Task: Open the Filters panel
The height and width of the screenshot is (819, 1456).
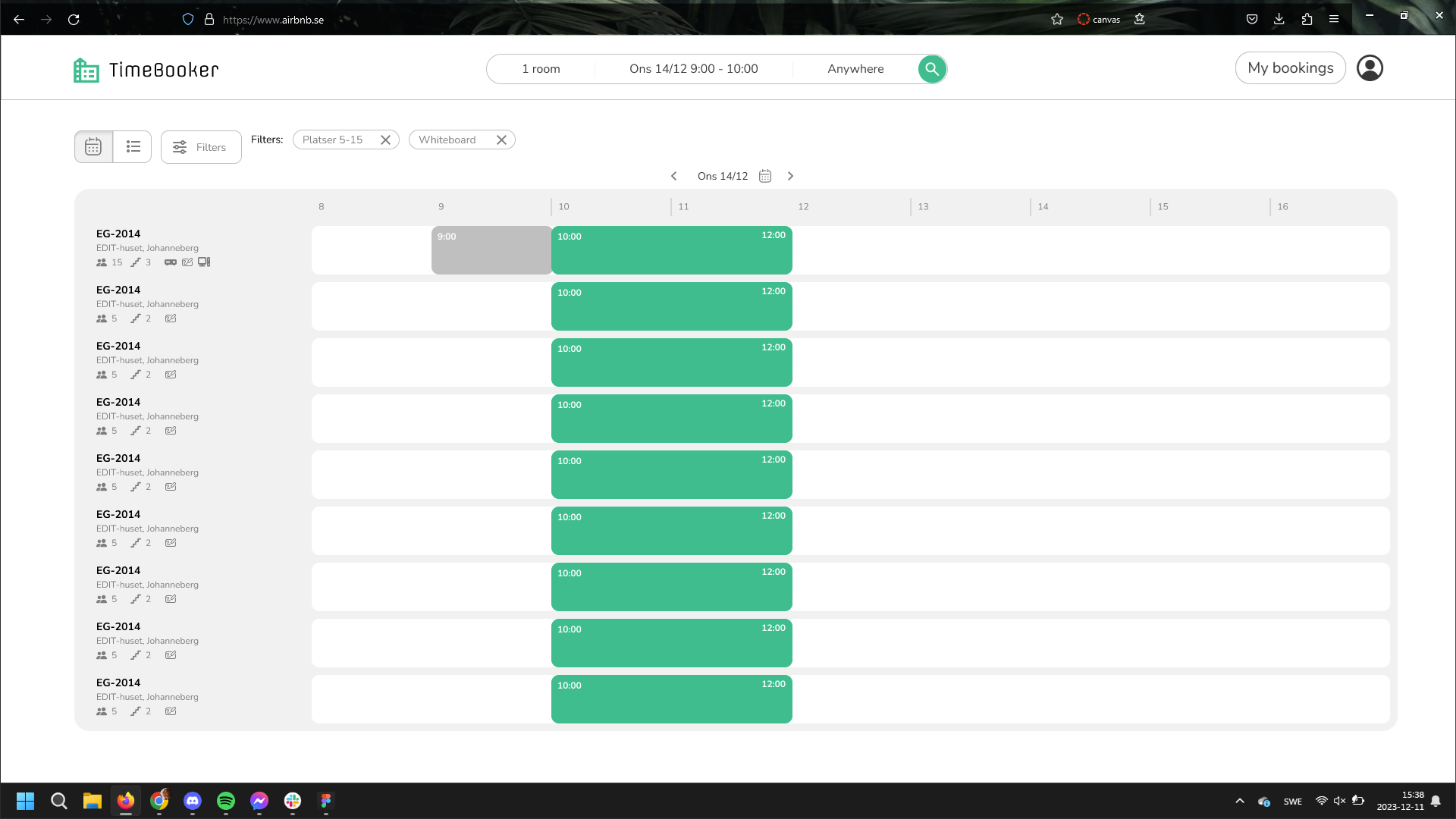Action: [201, 147]
